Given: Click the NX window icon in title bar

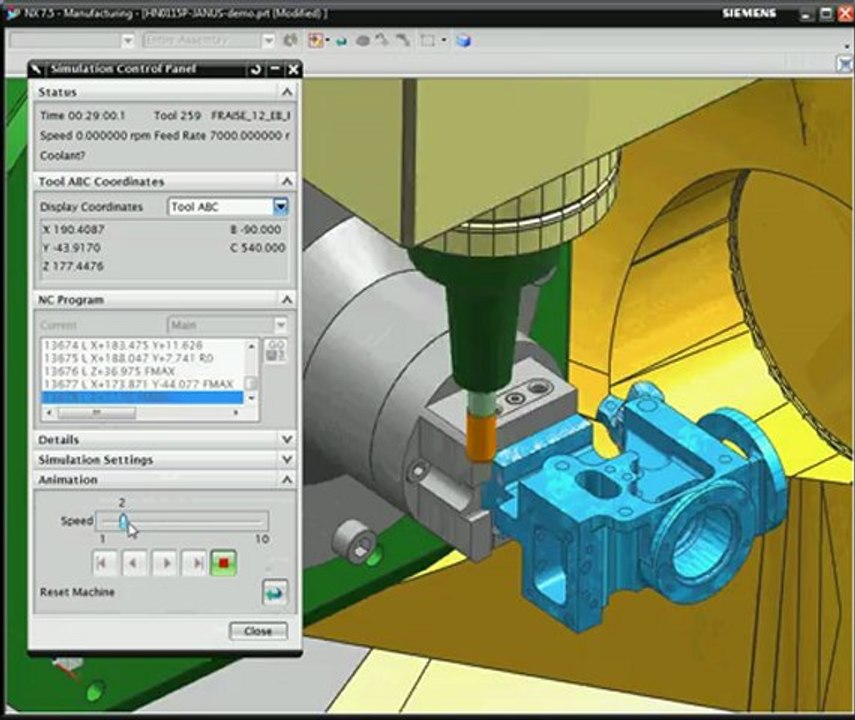Looking at the screenshot, I should tap(13, 13).
